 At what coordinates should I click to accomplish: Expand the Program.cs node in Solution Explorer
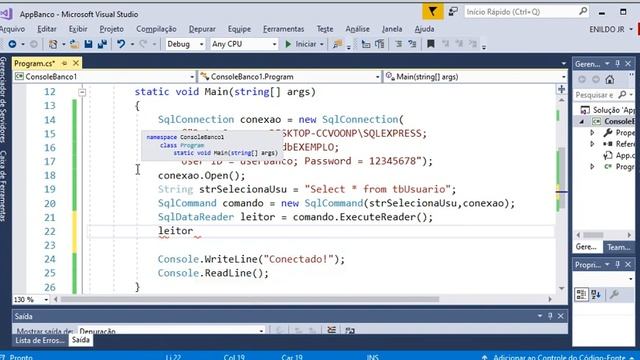[x=592, y=167]
